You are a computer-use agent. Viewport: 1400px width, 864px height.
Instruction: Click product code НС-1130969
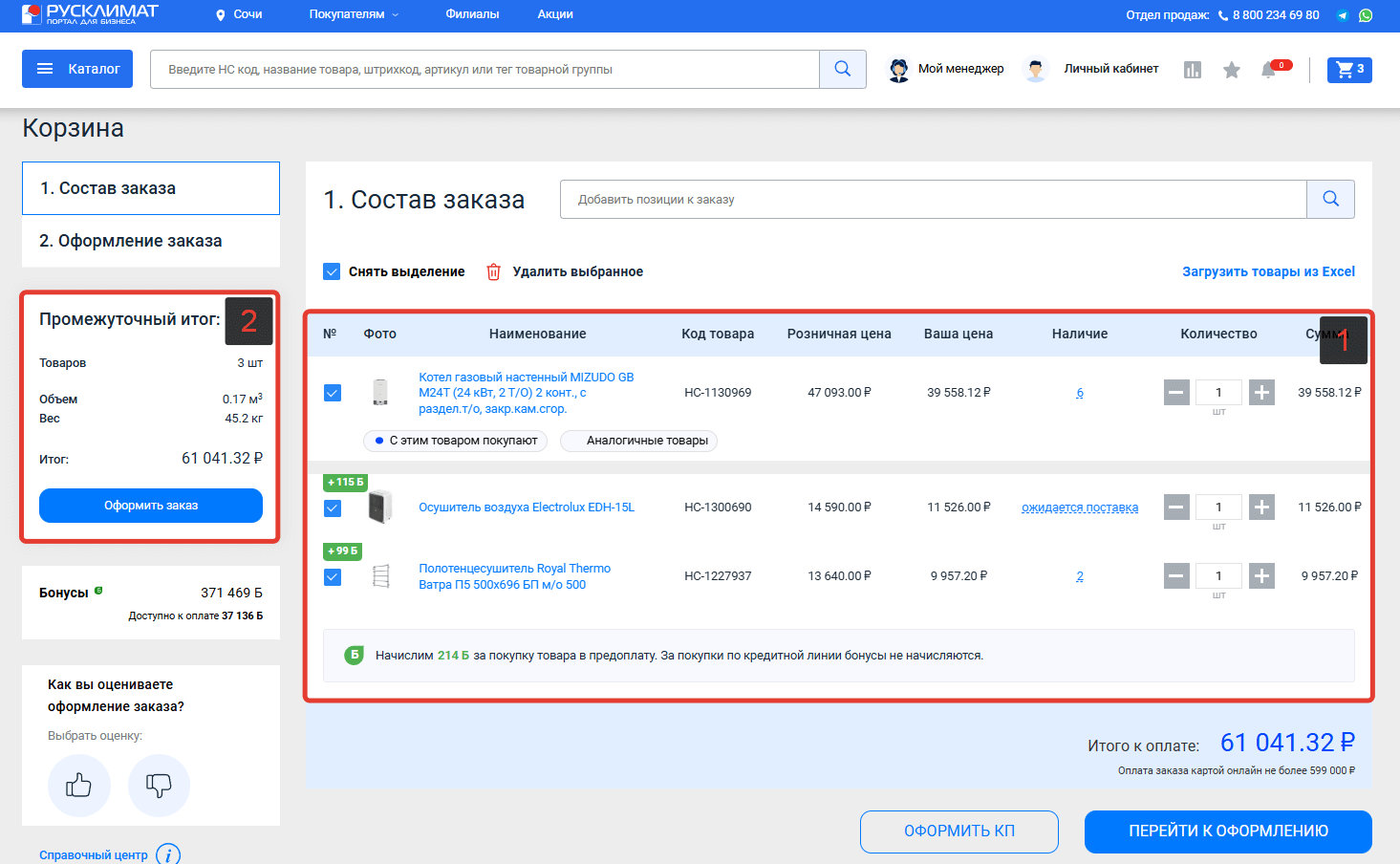click(x=718, y=393)
